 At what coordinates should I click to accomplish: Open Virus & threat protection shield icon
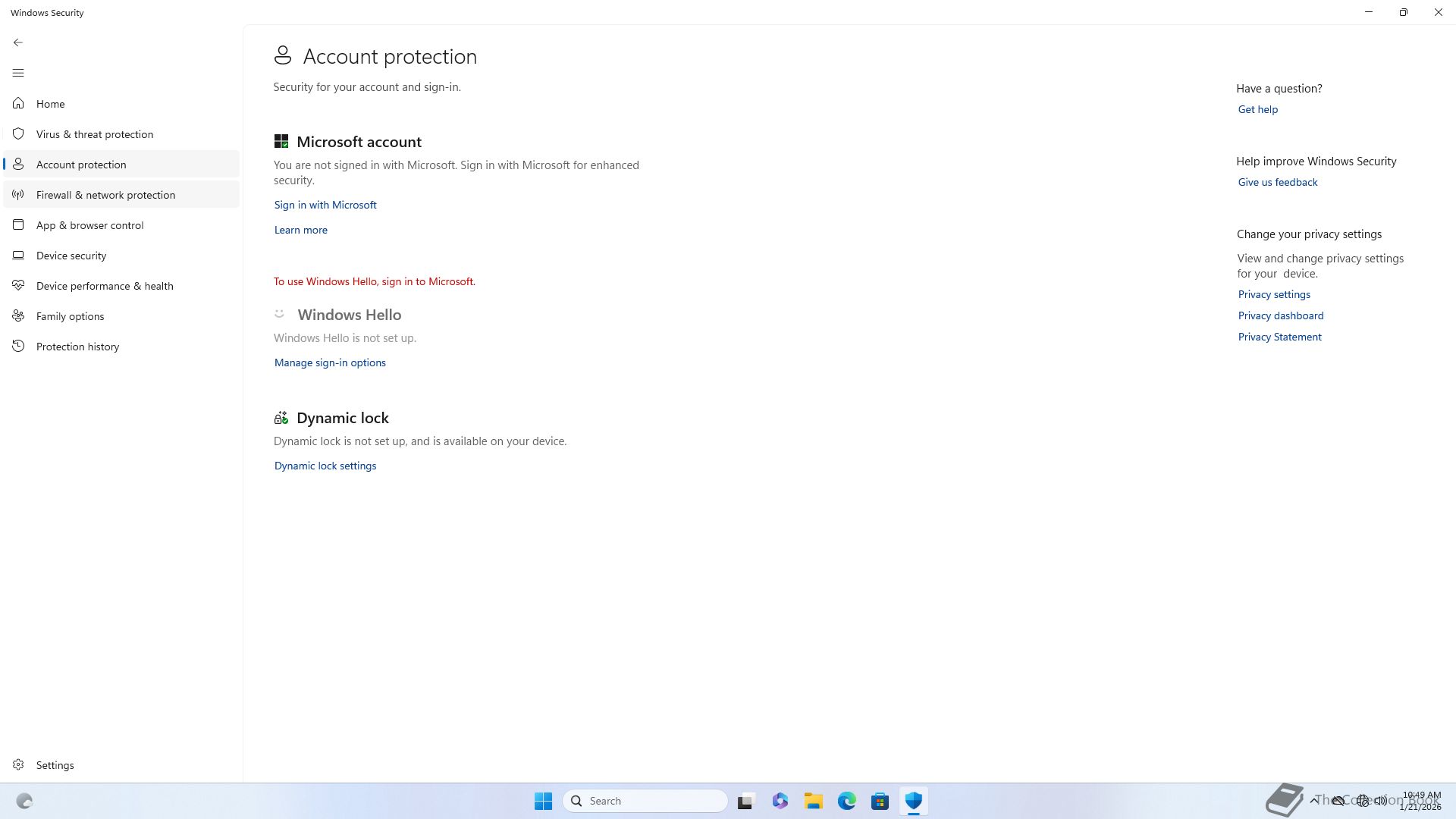18,133
